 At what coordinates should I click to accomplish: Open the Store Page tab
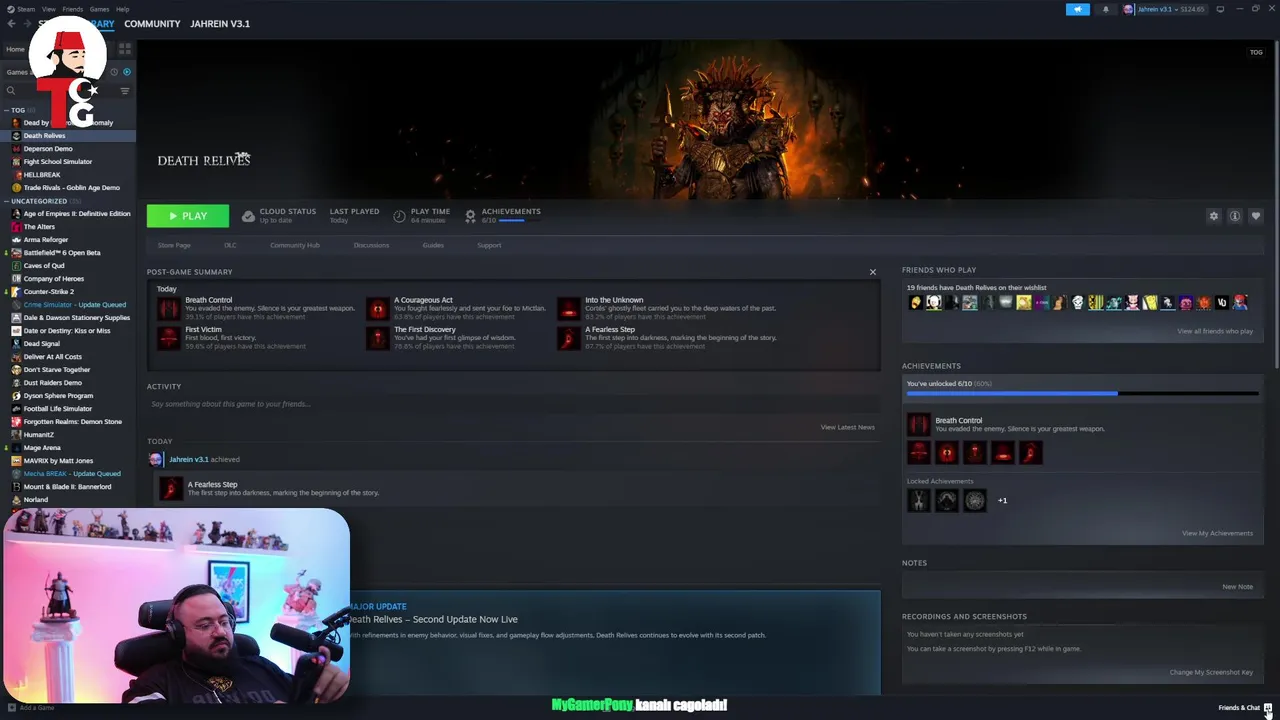click(174, 245)
